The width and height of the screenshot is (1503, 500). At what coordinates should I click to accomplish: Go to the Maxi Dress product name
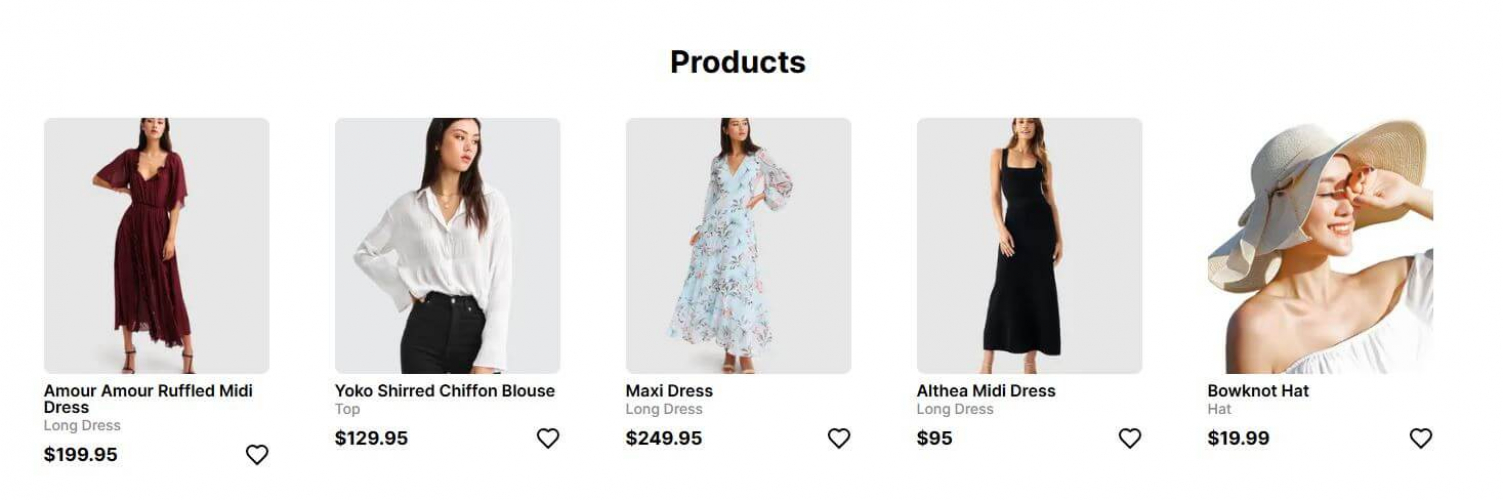click(669, 391)
